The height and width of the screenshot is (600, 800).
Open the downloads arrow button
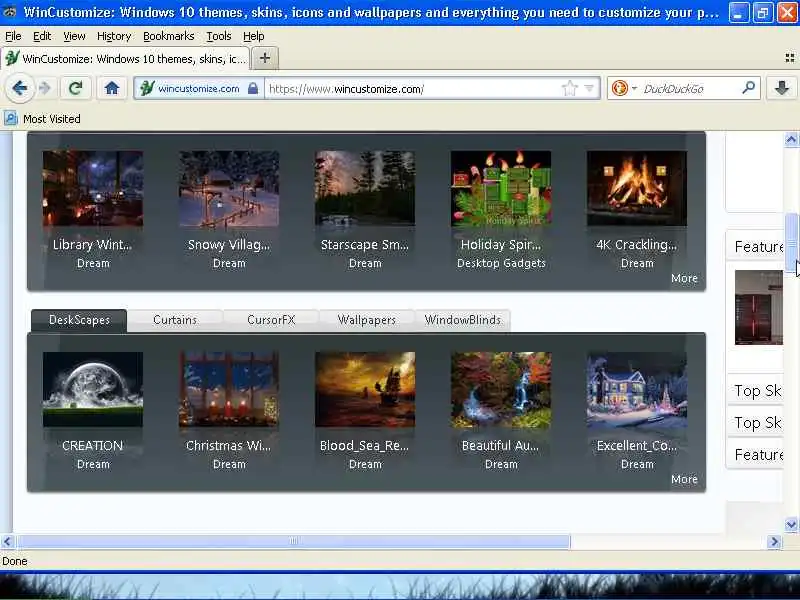pos(781,89)
